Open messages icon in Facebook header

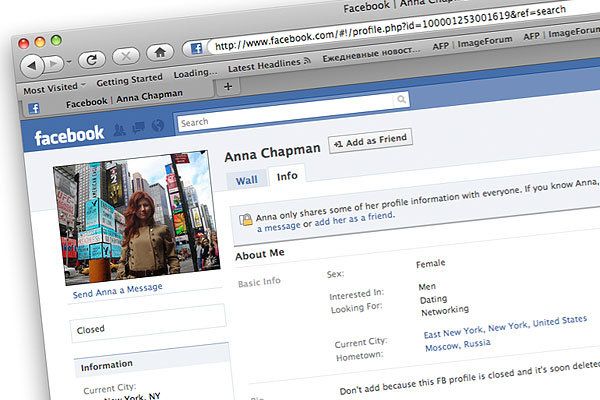tap(138, 127)
